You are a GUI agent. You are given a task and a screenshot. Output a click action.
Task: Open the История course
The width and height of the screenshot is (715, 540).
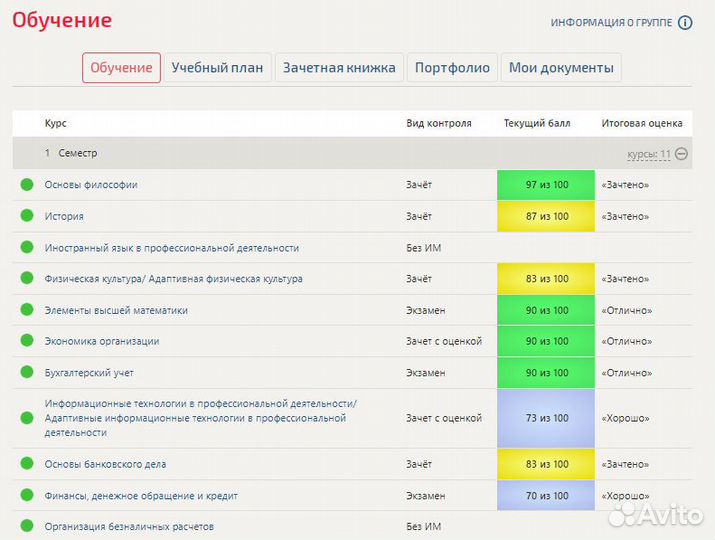[64, 216]
